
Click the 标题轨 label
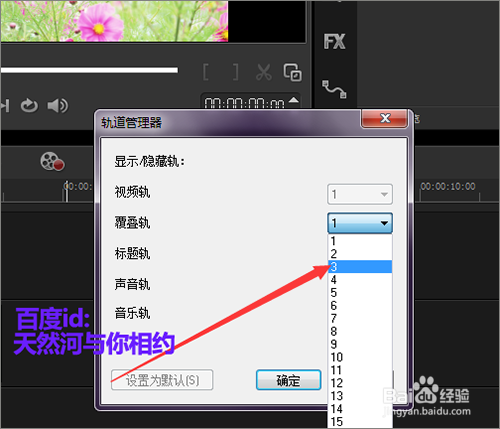[132, 254]
